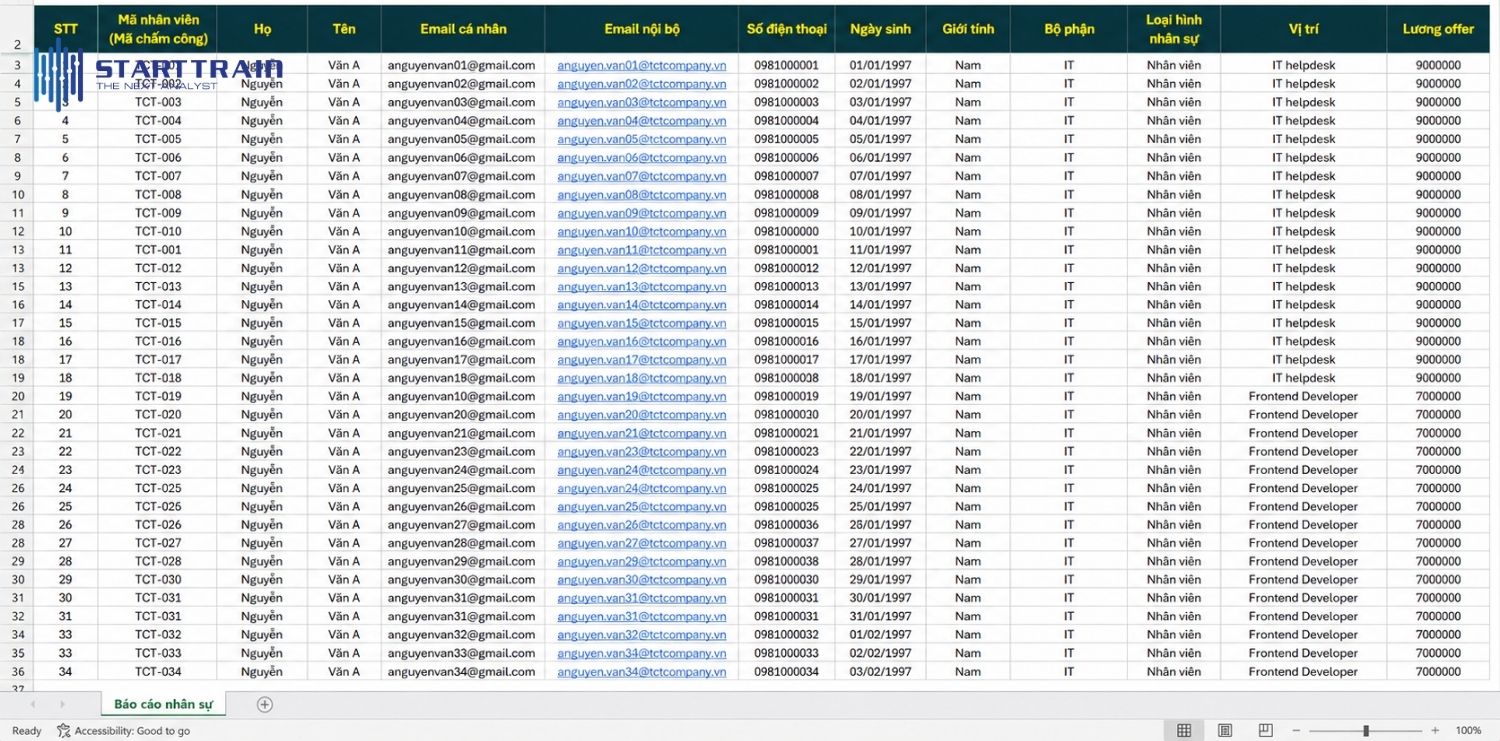
Task: Select the Email nội bộ header cell
Action: click(641, 29)
